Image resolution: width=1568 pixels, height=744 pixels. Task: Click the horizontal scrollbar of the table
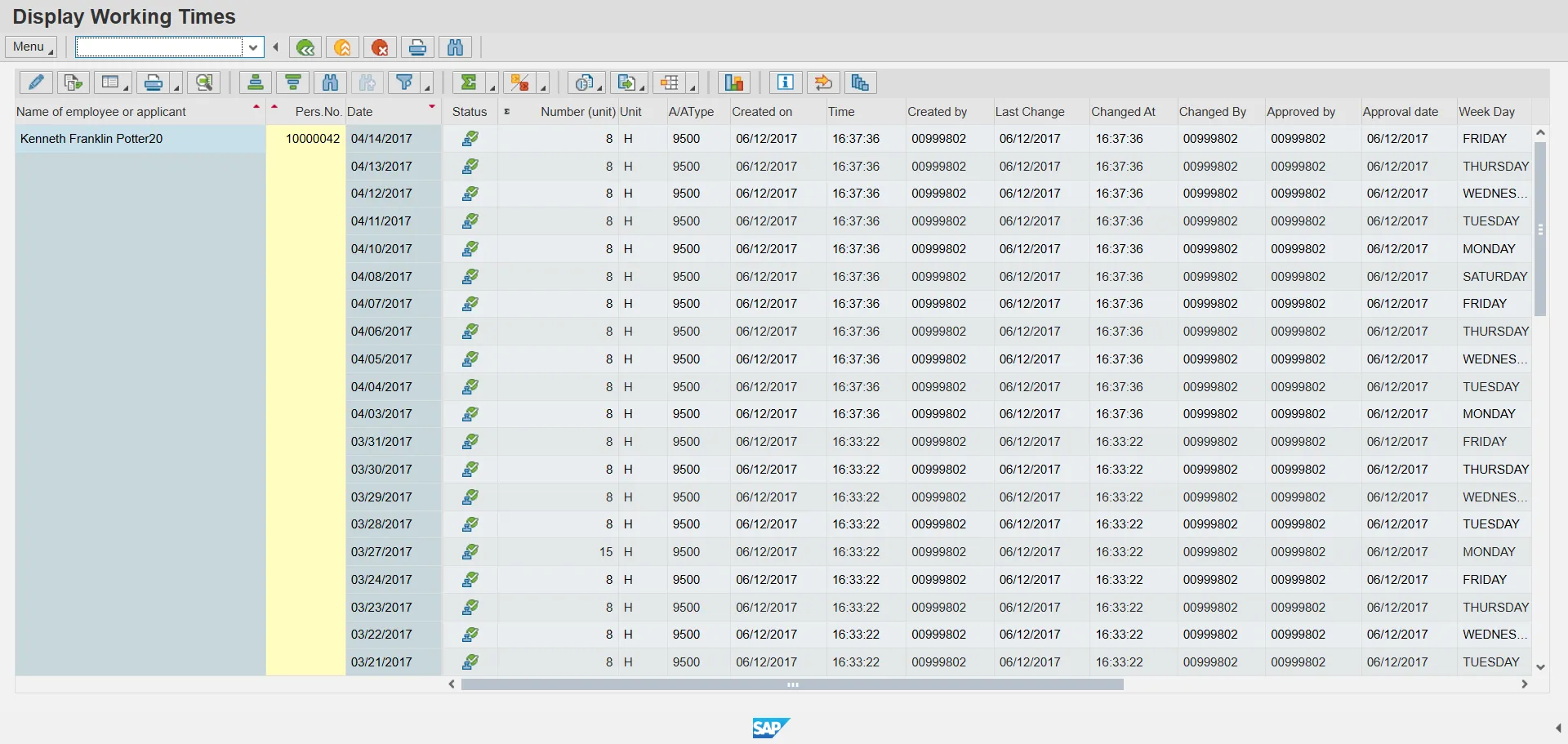[x=792, y=684]
